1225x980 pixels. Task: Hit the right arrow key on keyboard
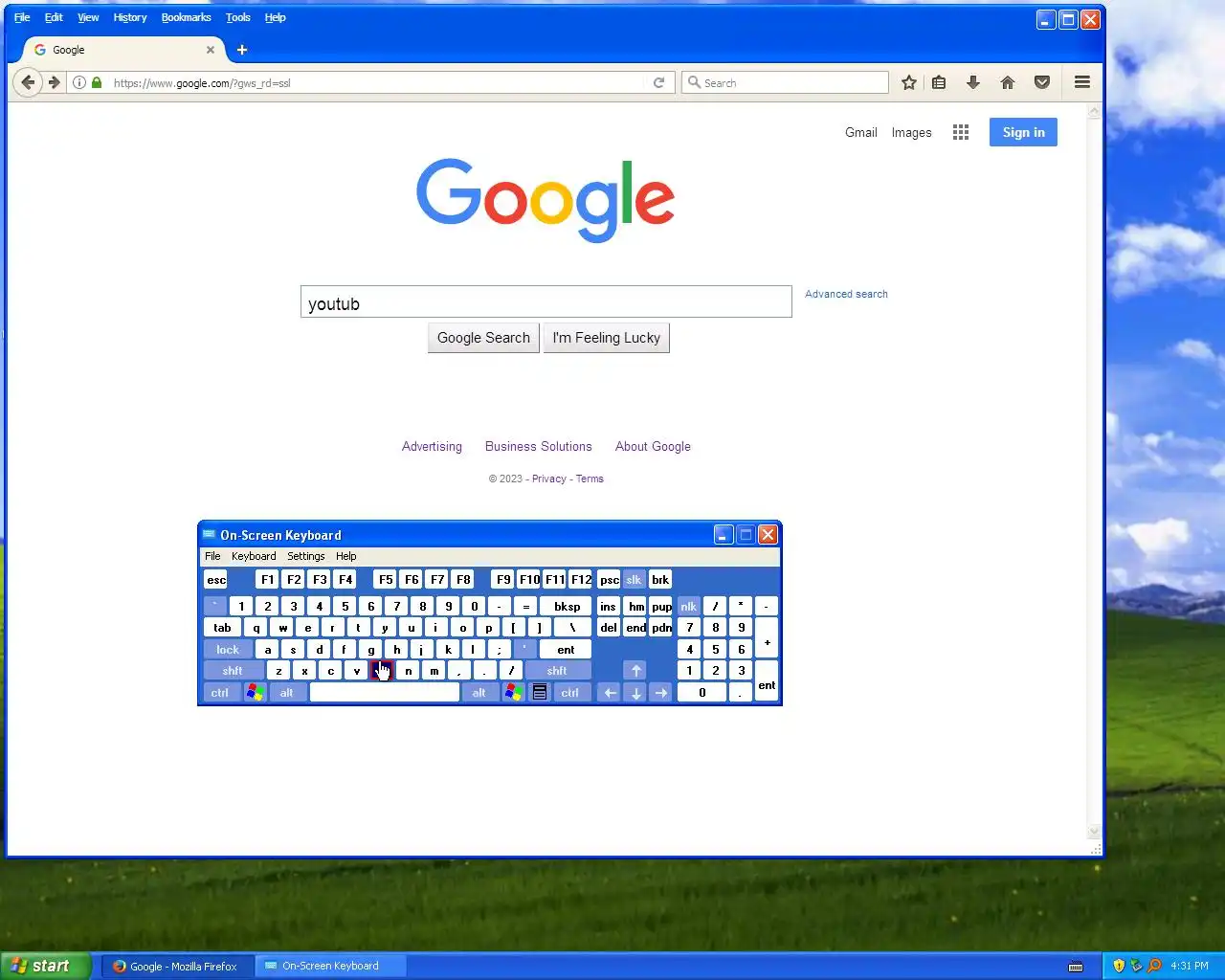tap(661, 692)
